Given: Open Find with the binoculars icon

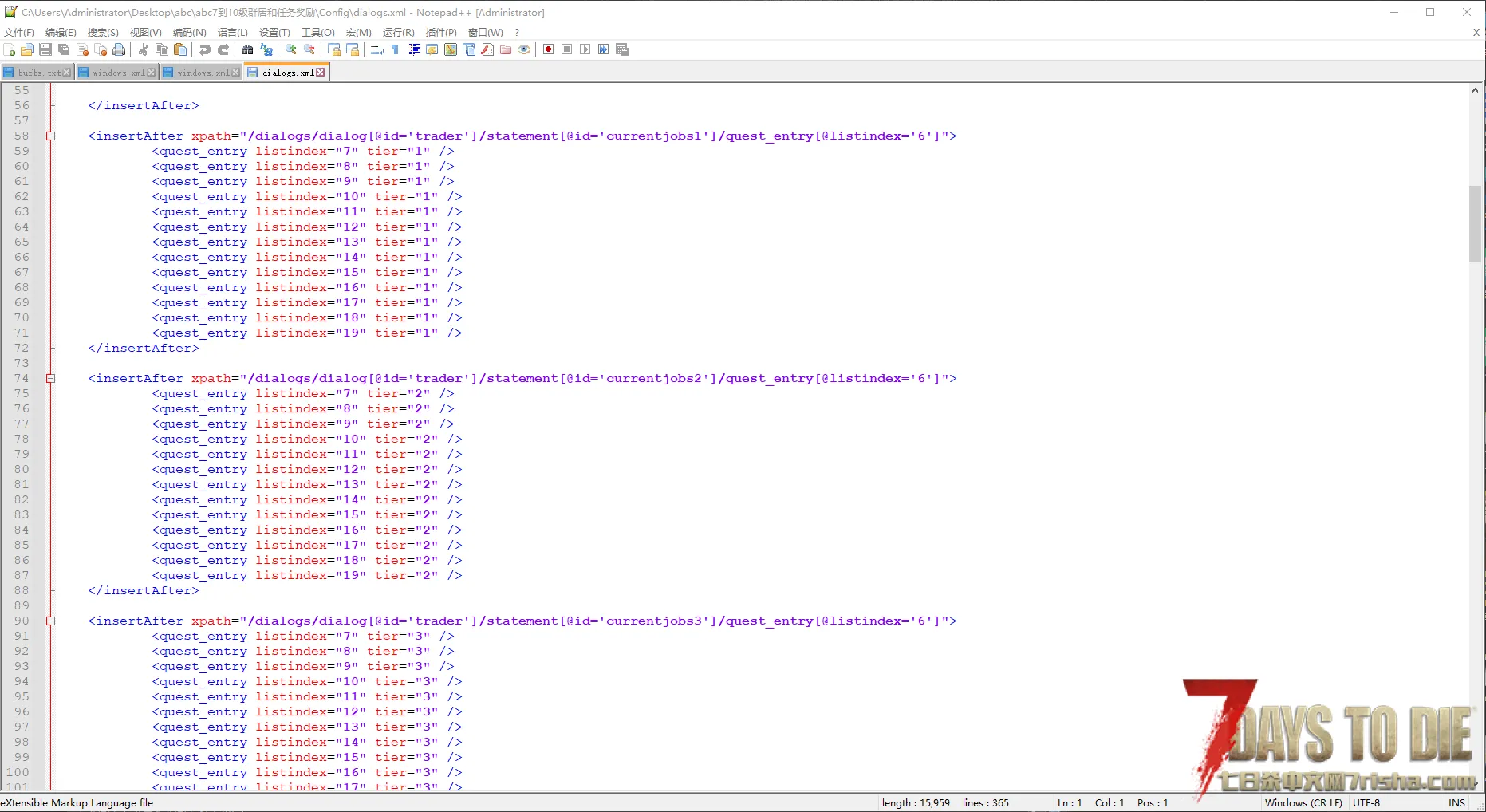Looking at the screenshot, I should (x=248, y=49).
